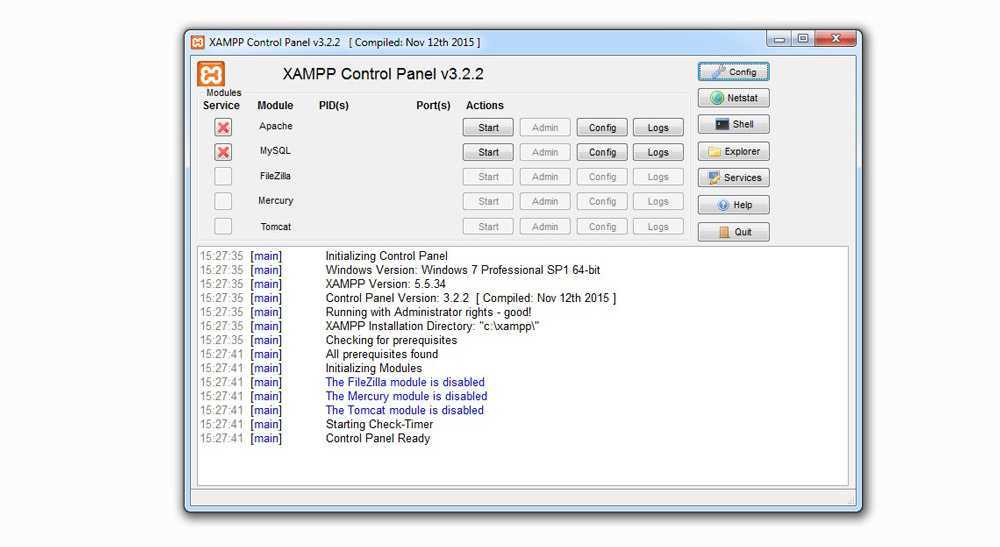
Task: Click Config in the Mercury row
Action: pos(602,201)
